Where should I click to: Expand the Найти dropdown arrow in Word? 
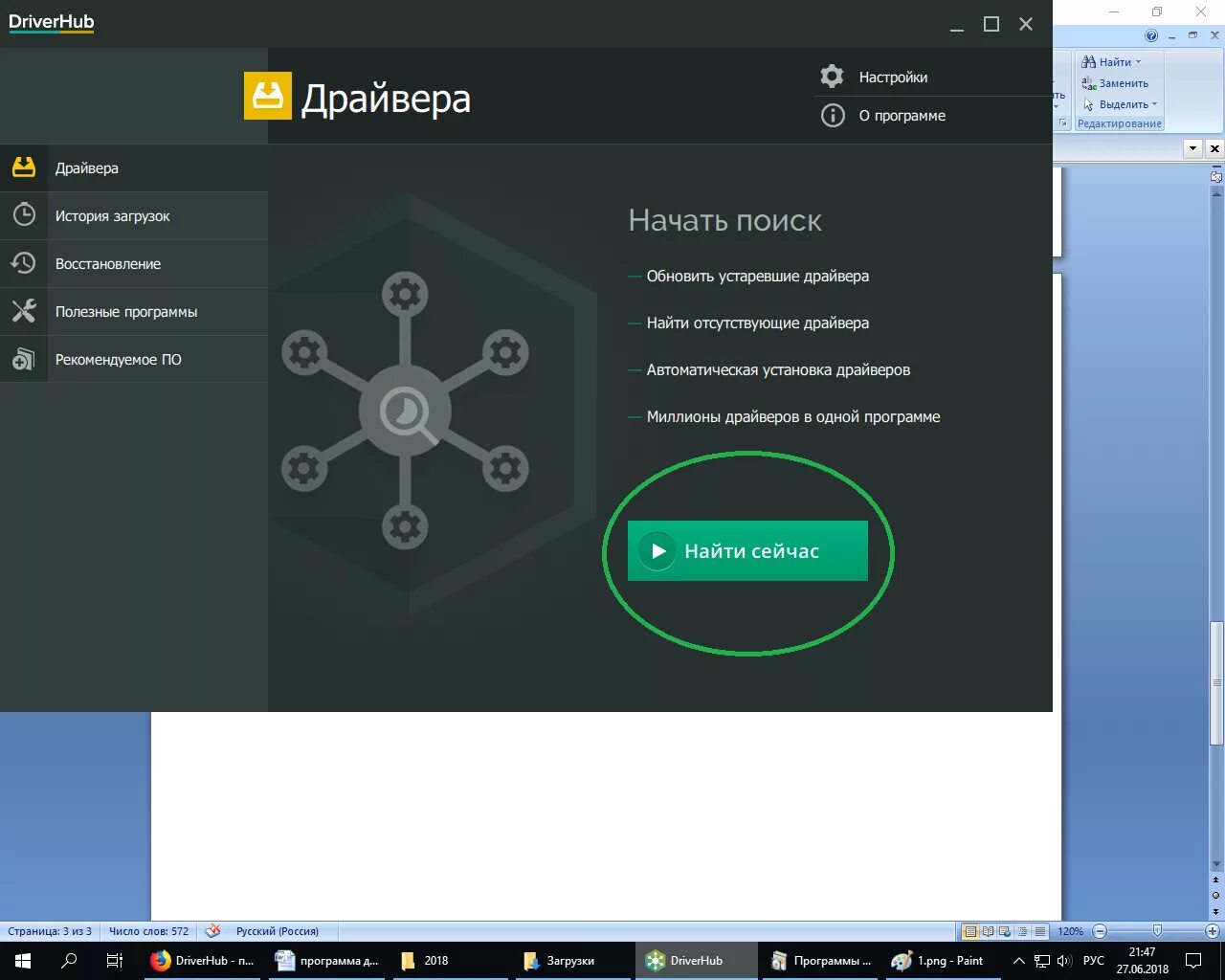(1138, 62)
